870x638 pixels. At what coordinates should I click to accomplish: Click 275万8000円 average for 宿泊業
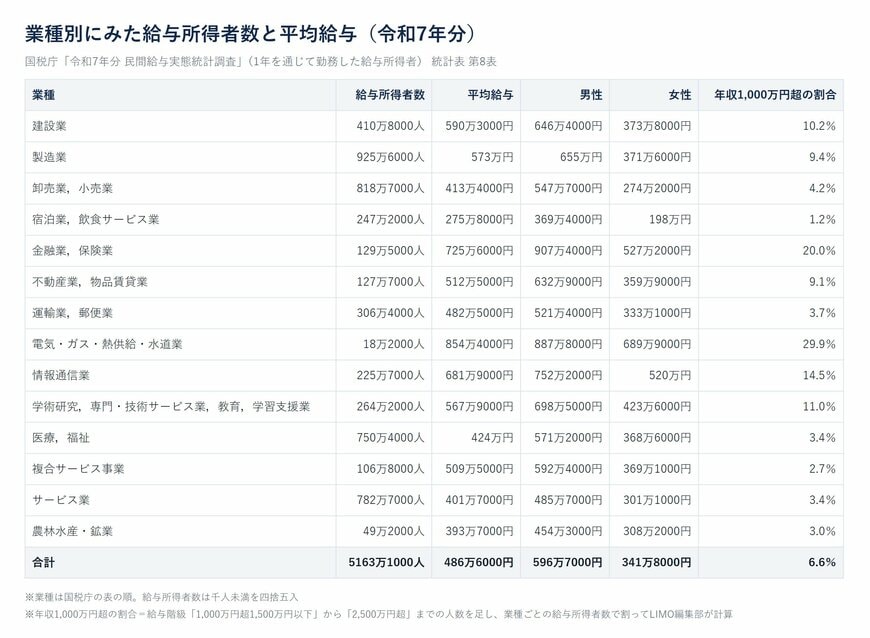479,219
